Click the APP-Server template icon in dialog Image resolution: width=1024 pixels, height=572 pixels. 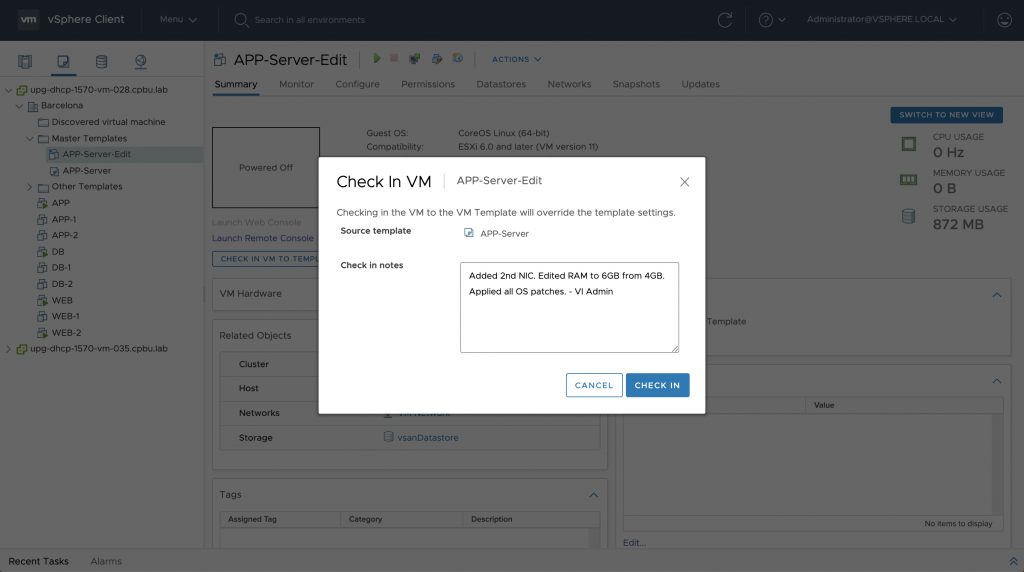[x=468, y=233]
